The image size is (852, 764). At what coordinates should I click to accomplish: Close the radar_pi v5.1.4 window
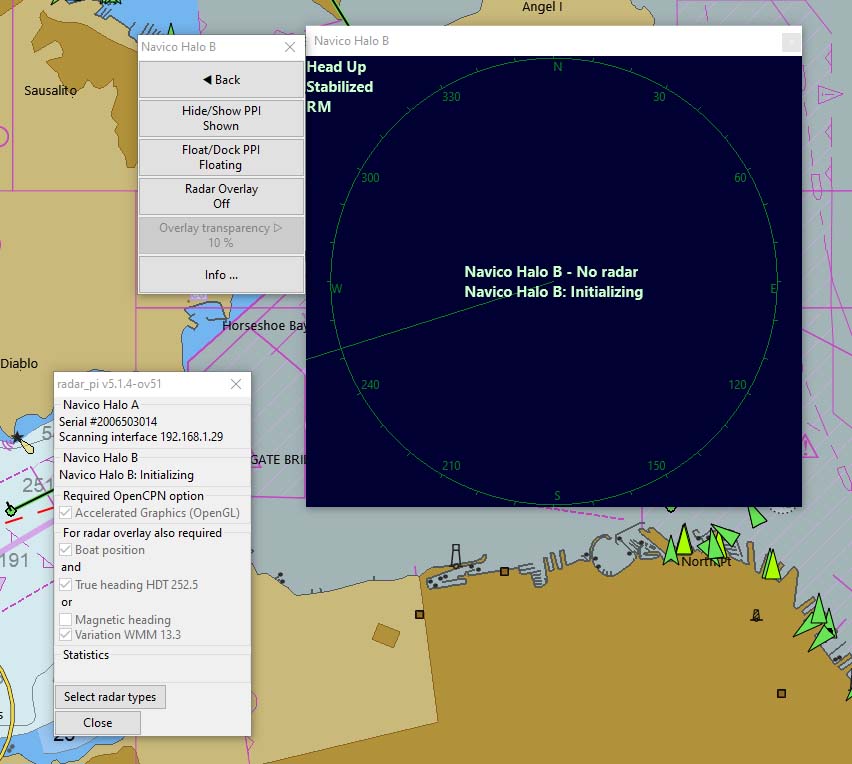236,383
